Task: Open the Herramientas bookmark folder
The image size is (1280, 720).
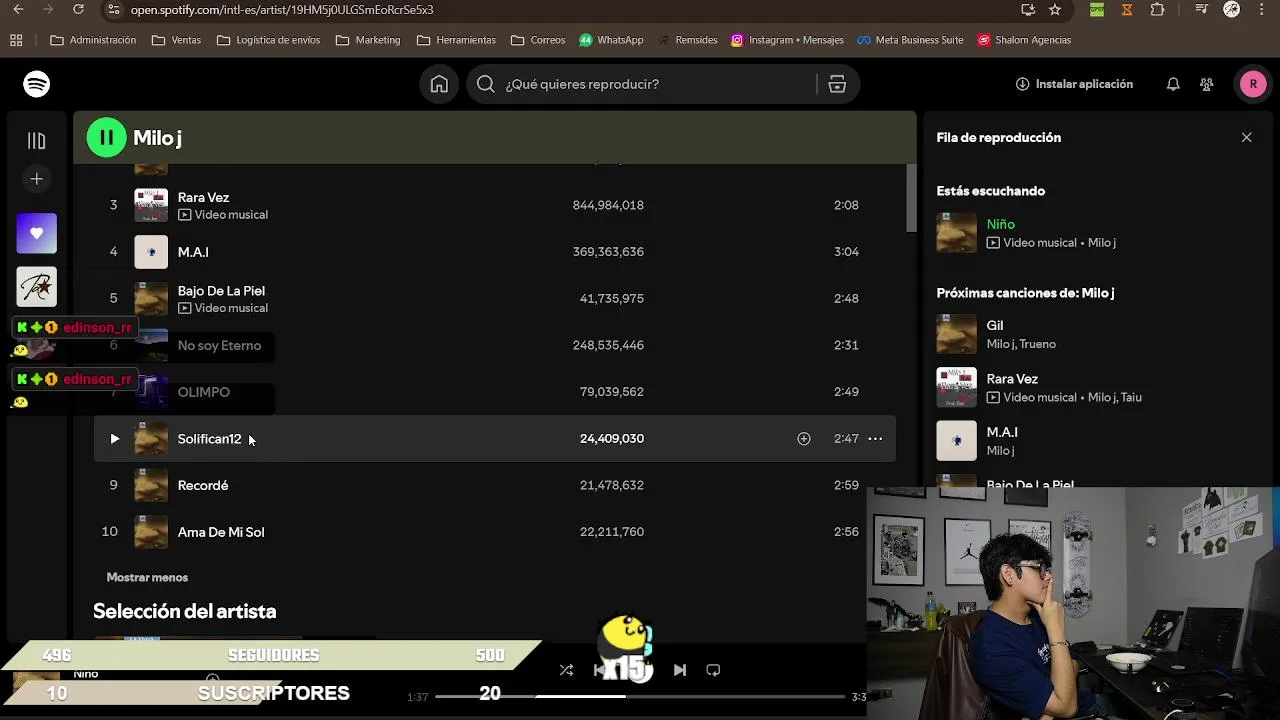Action: tap(456, 40)
